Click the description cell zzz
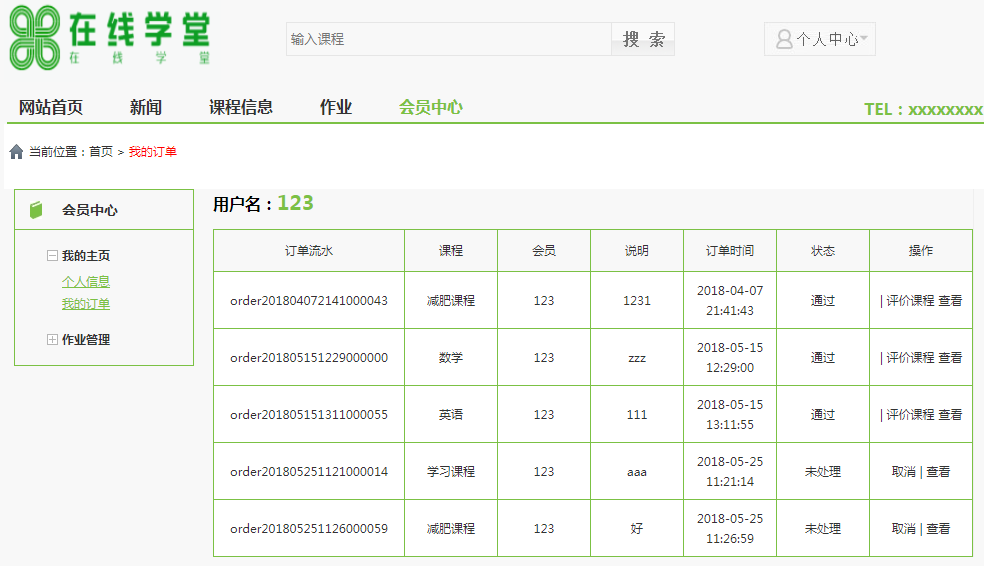984x566 pixels. click(636, 358)
